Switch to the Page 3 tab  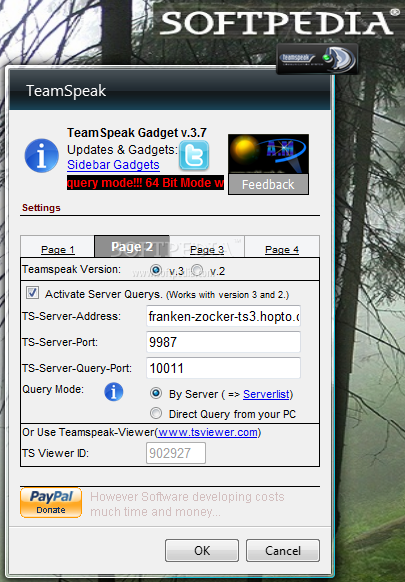coord(207,249)
